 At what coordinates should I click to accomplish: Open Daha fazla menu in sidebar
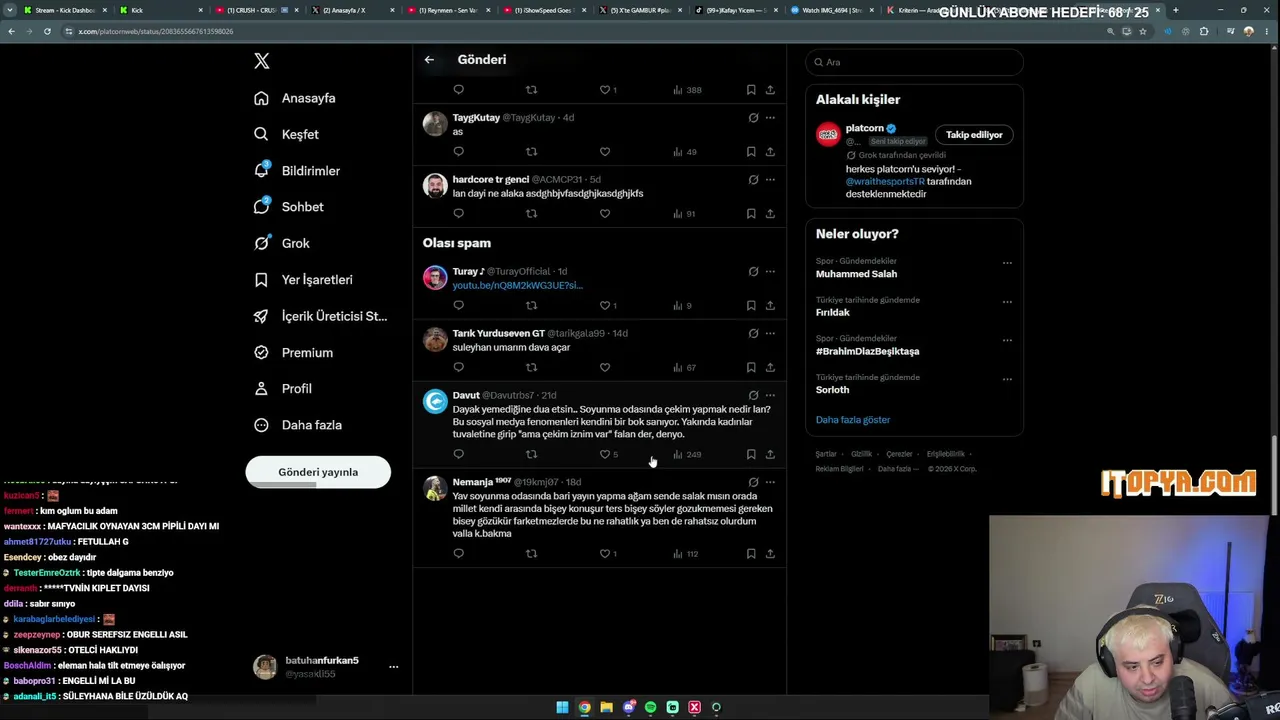point(298,425)
